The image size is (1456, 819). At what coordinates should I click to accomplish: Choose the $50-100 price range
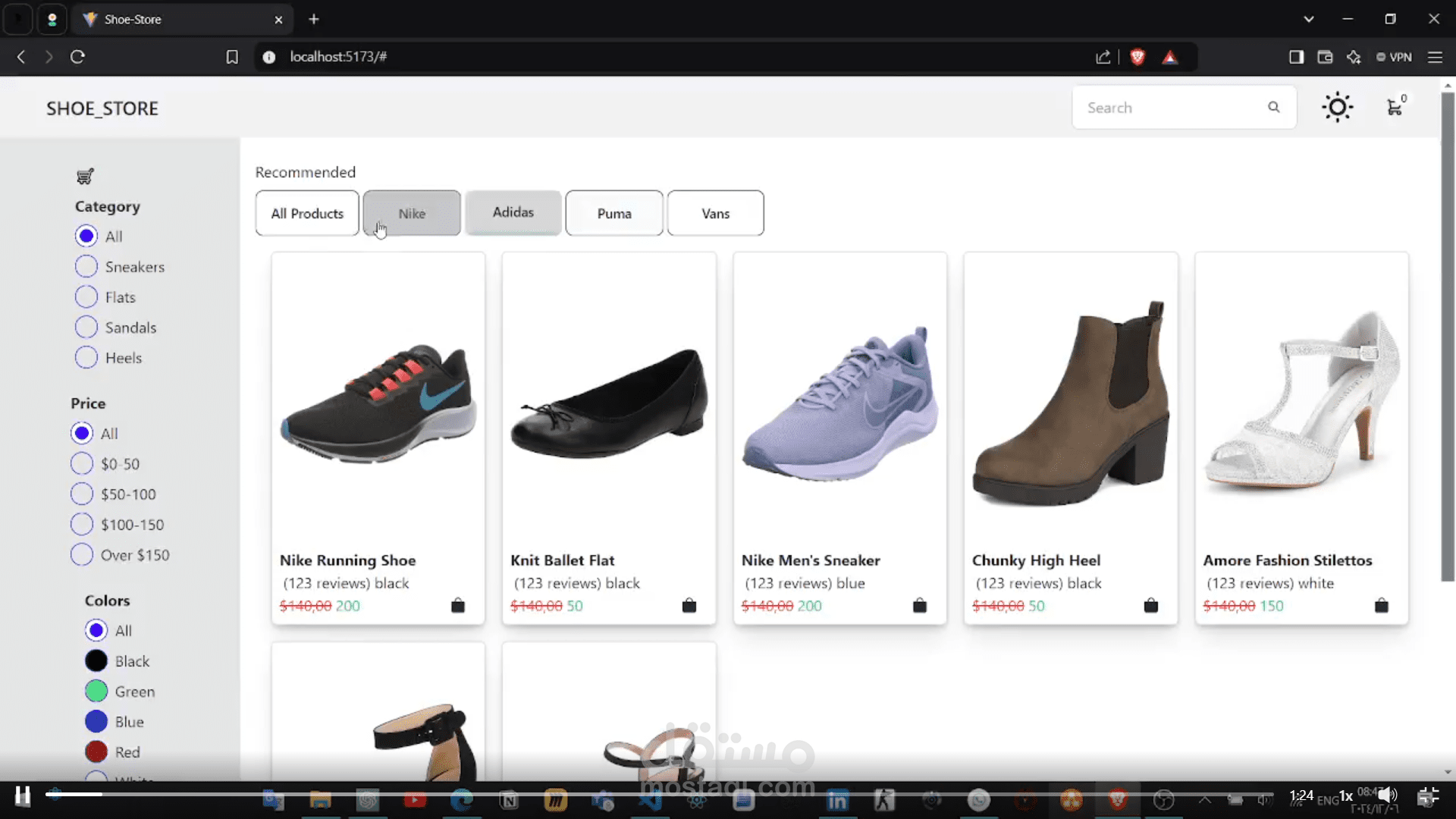coord(82,494)
